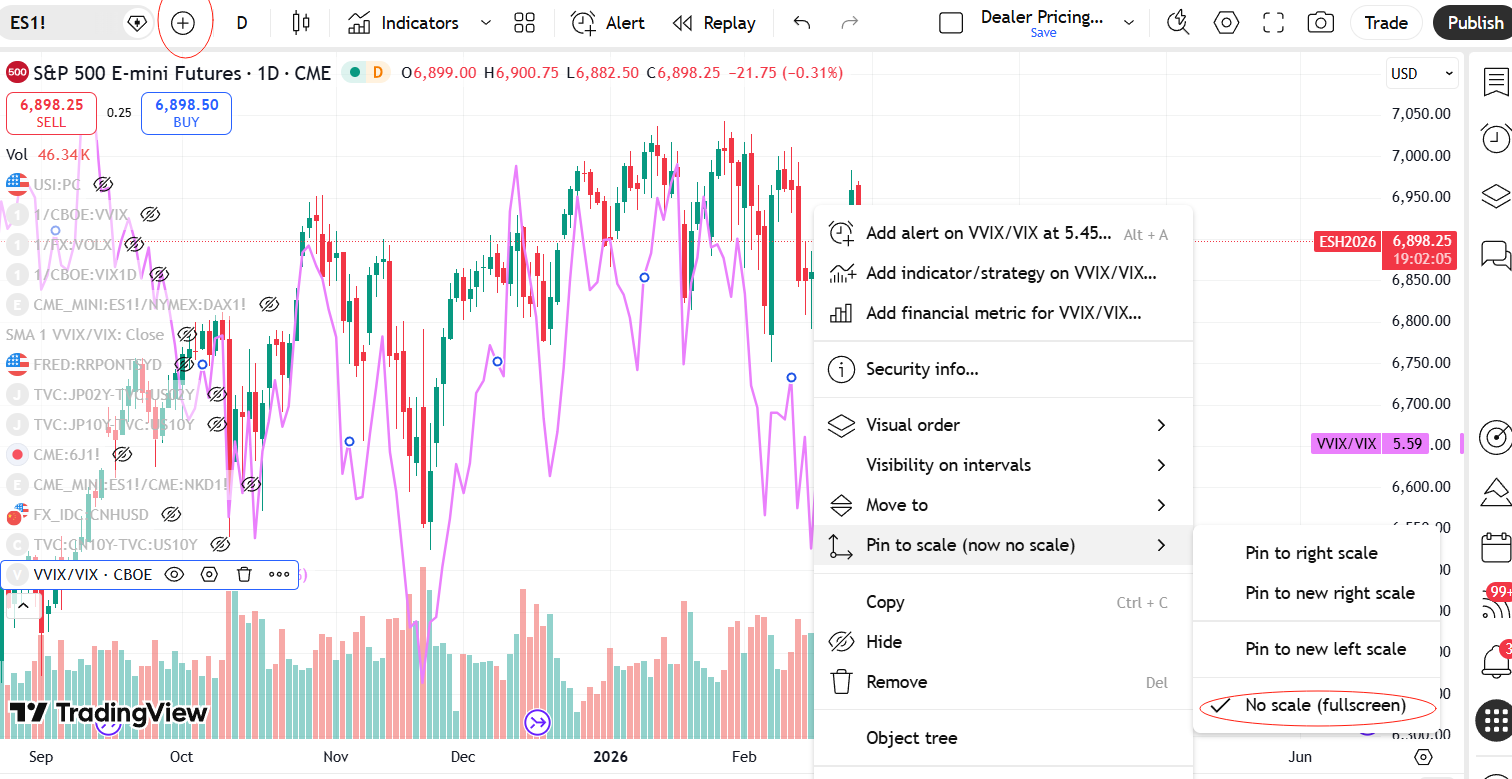1512x779 pixels.
Task: Choose Pin to new left scale
Action: pyautogui.click(x=1325, y=649)
